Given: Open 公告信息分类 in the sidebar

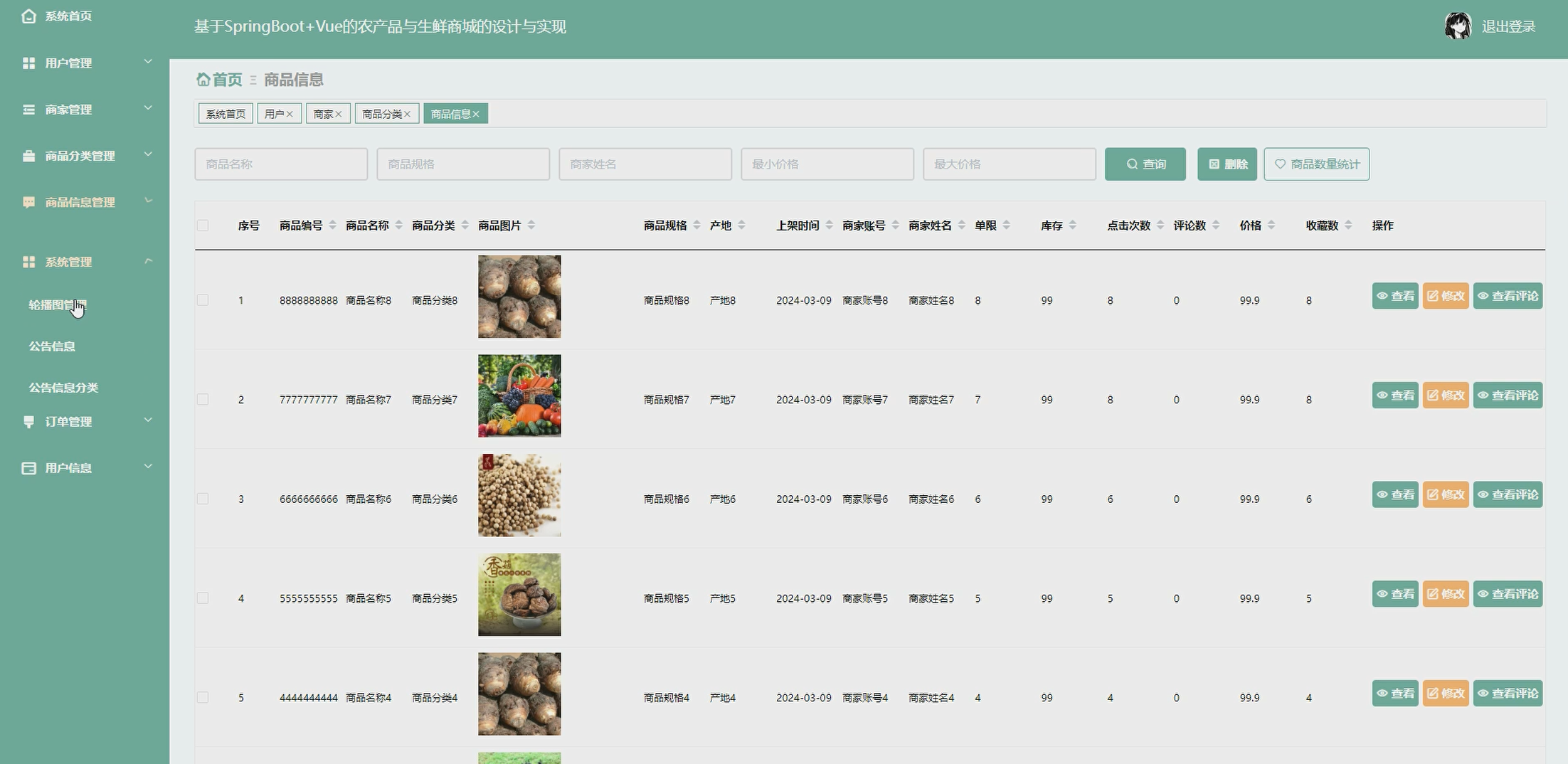Looking at the screenshot, I should 63,388.
